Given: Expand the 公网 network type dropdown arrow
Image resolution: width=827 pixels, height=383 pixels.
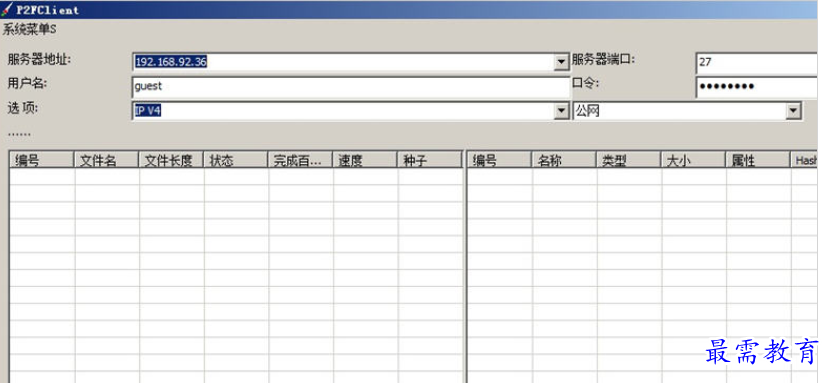Looking at the screenshot, I should point(792,111).
